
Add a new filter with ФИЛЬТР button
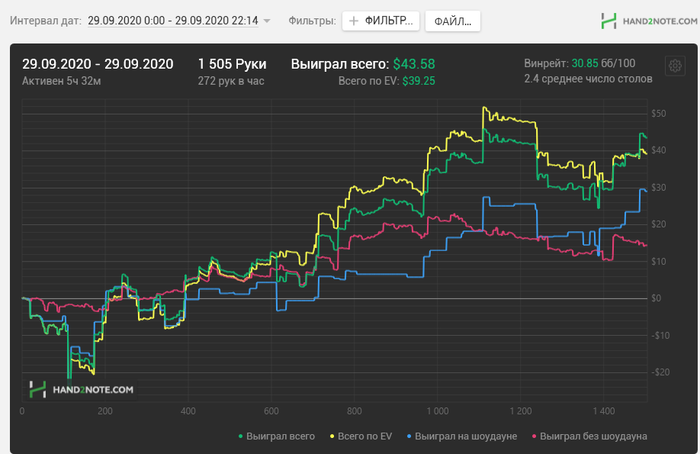(381, 21)
